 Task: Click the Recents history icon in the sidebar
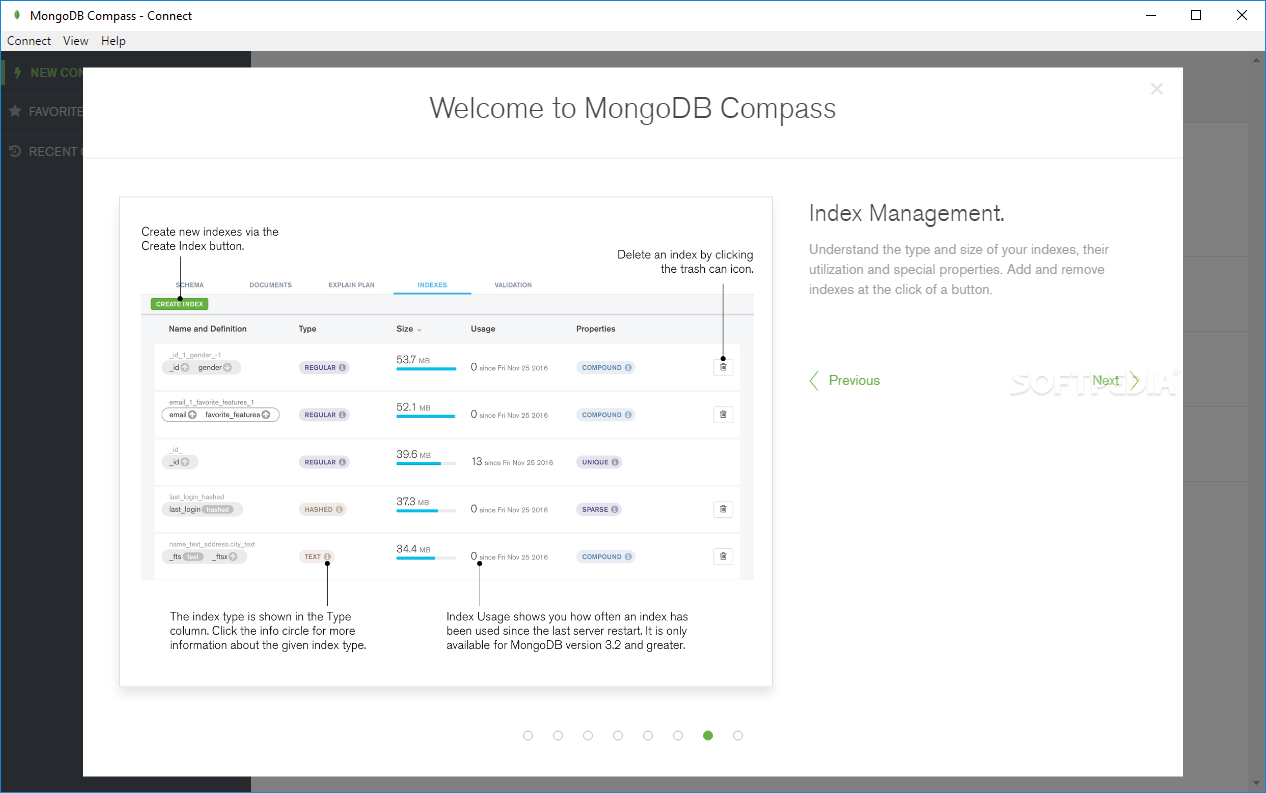pos(15,151)
